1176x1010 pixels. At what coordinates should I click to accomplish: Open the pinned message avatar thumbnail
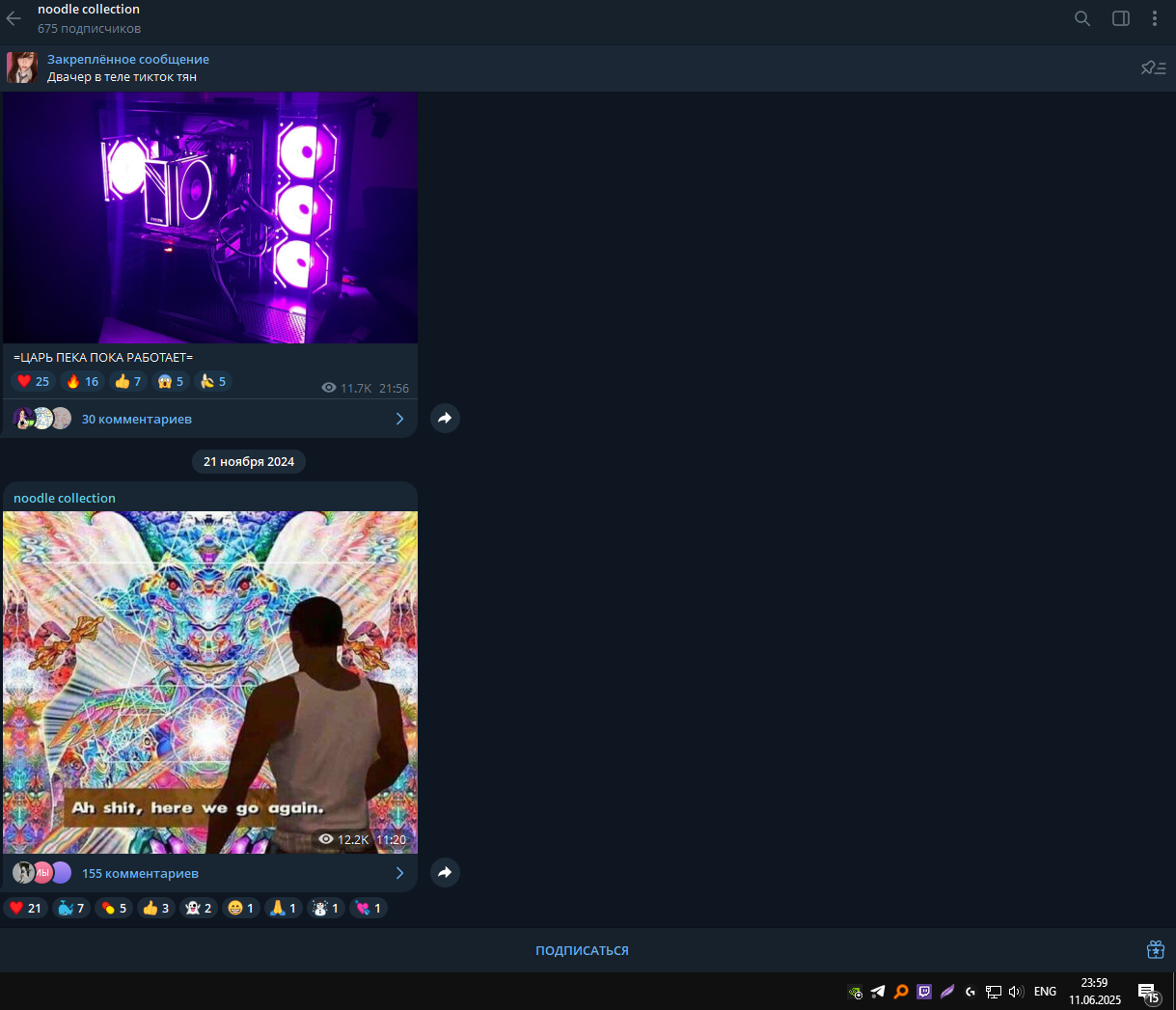22,68
